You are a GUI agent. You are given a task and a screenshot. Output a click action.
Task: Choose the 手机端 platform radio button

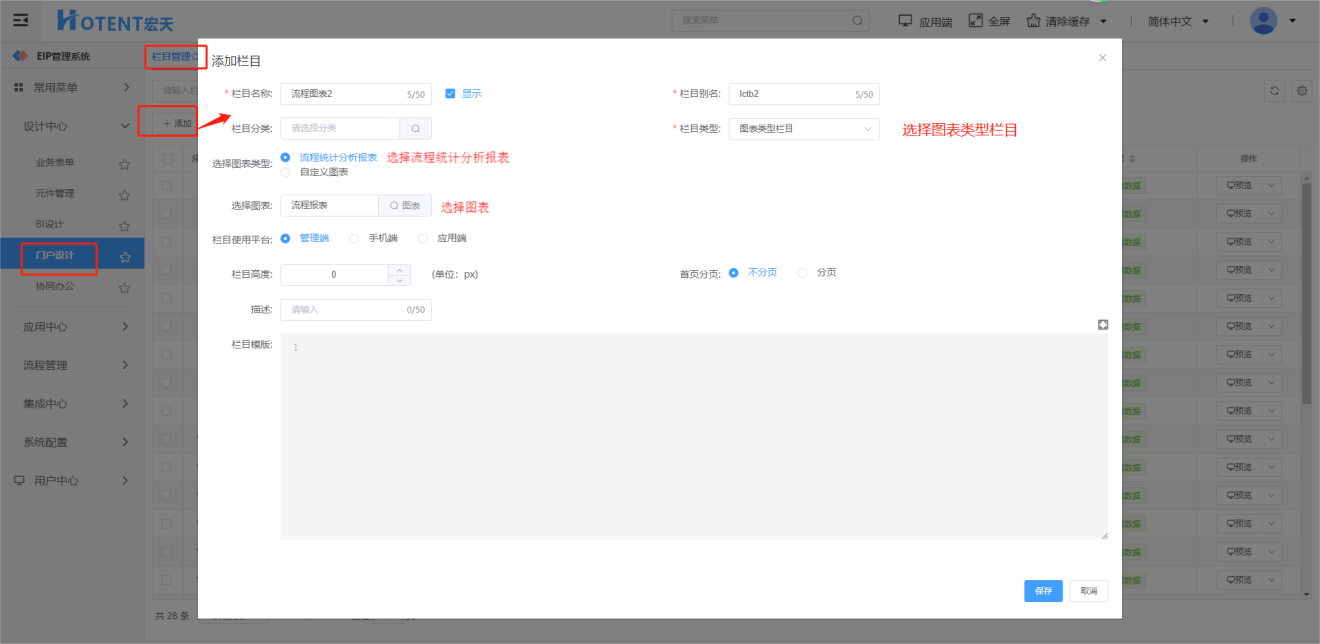(x=354, y=238)
